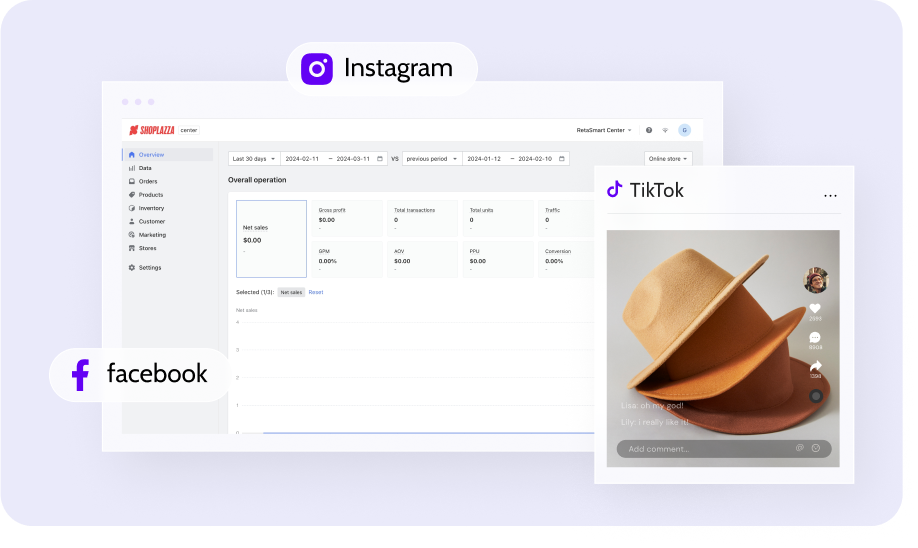Open the previous period dropdown

click(432, 159)
